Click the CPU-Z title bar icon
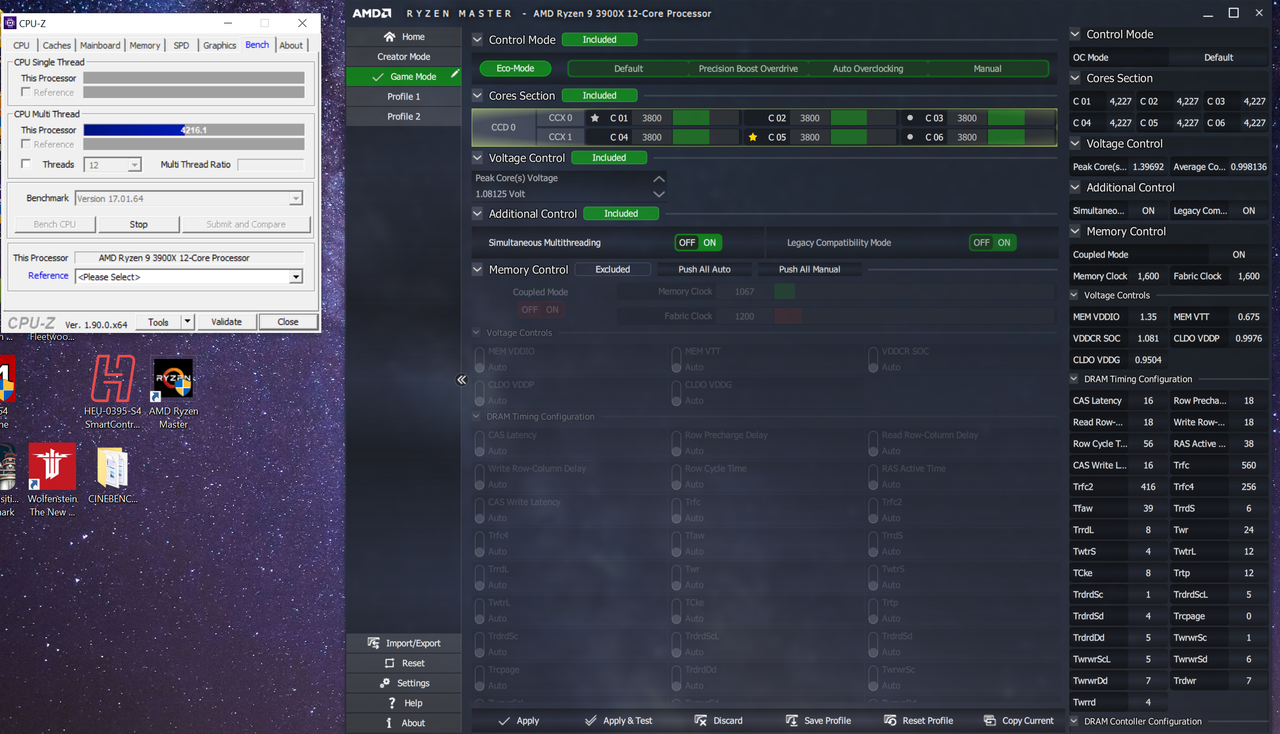The height and width of the screenshot is (734, 1280). [x=11, y=23]
